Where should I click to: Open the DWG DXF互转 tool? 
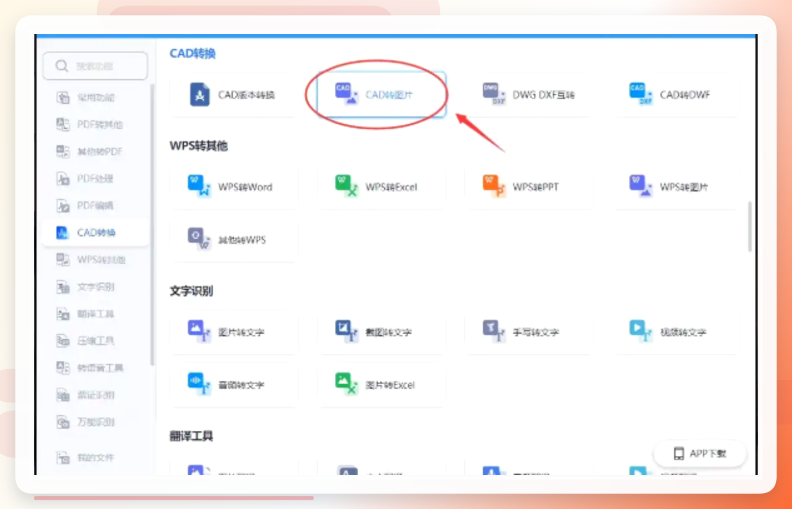click(528, 94)
